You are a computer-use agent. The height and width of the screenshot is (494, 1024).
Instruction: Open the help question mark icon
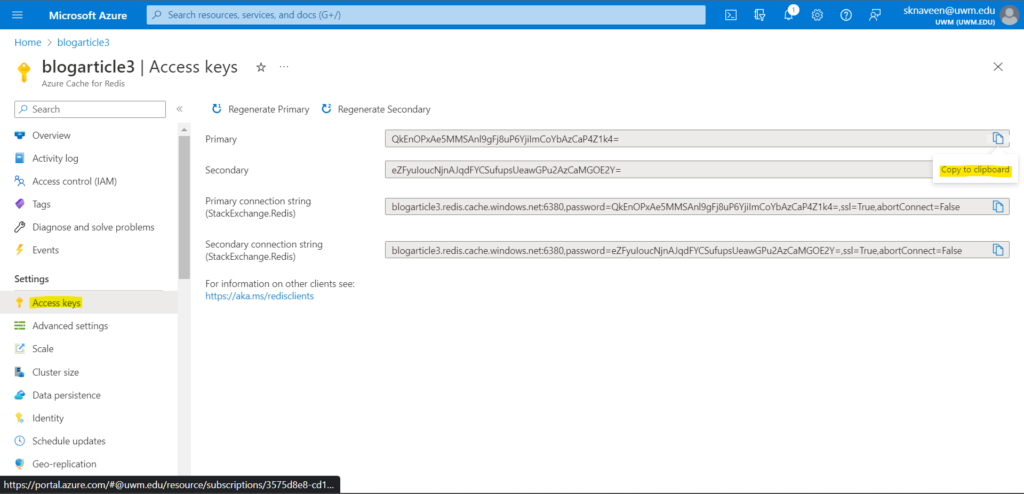(x=846, y=15)
